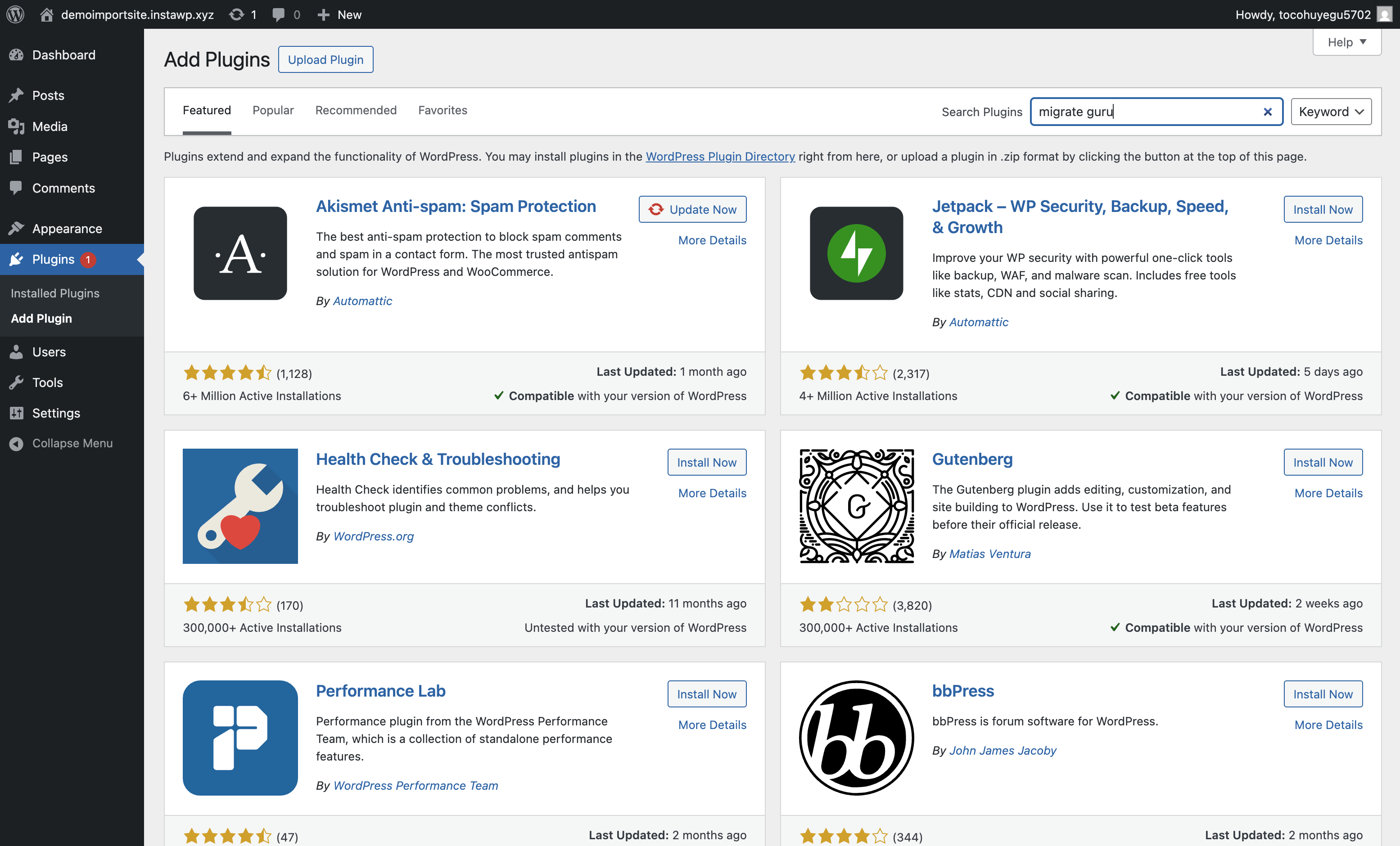The width and height of the screenshot is (1400, 846).
Task: Open Installed Plugins in the sidebar
Action: tap(55, 292)
